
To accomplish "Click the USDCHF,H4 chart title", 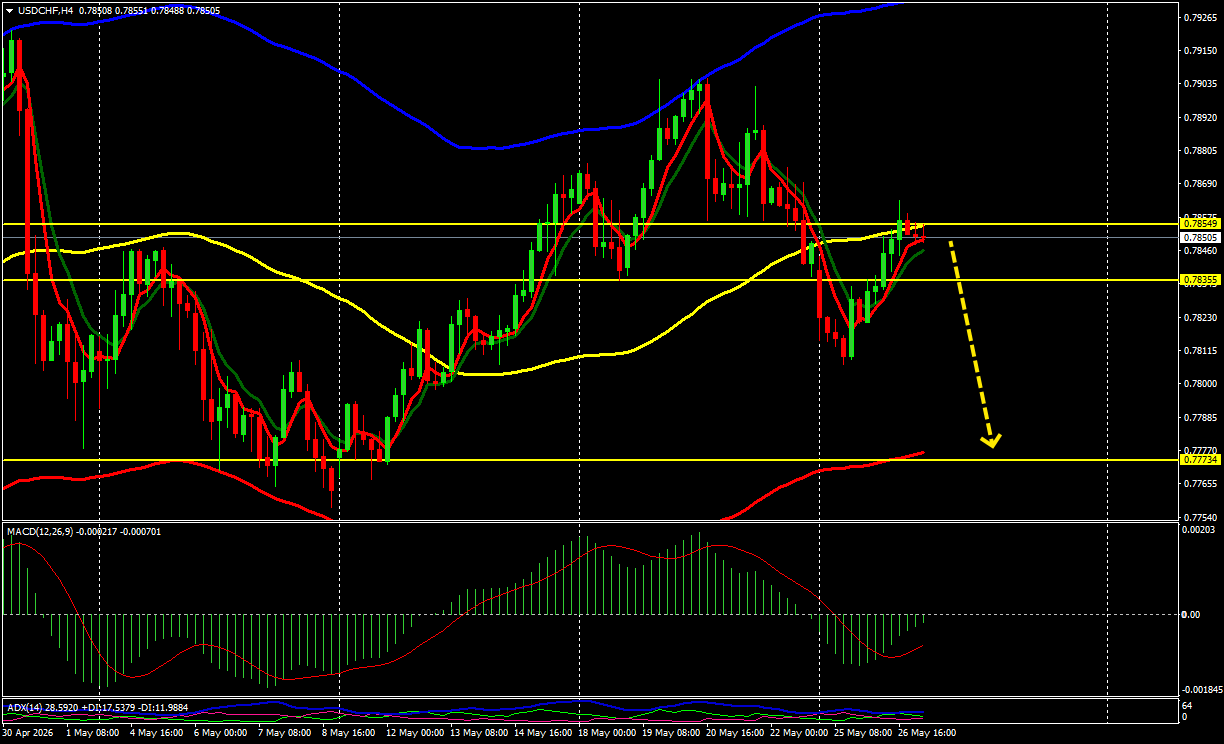I will (x=45, y=10).
